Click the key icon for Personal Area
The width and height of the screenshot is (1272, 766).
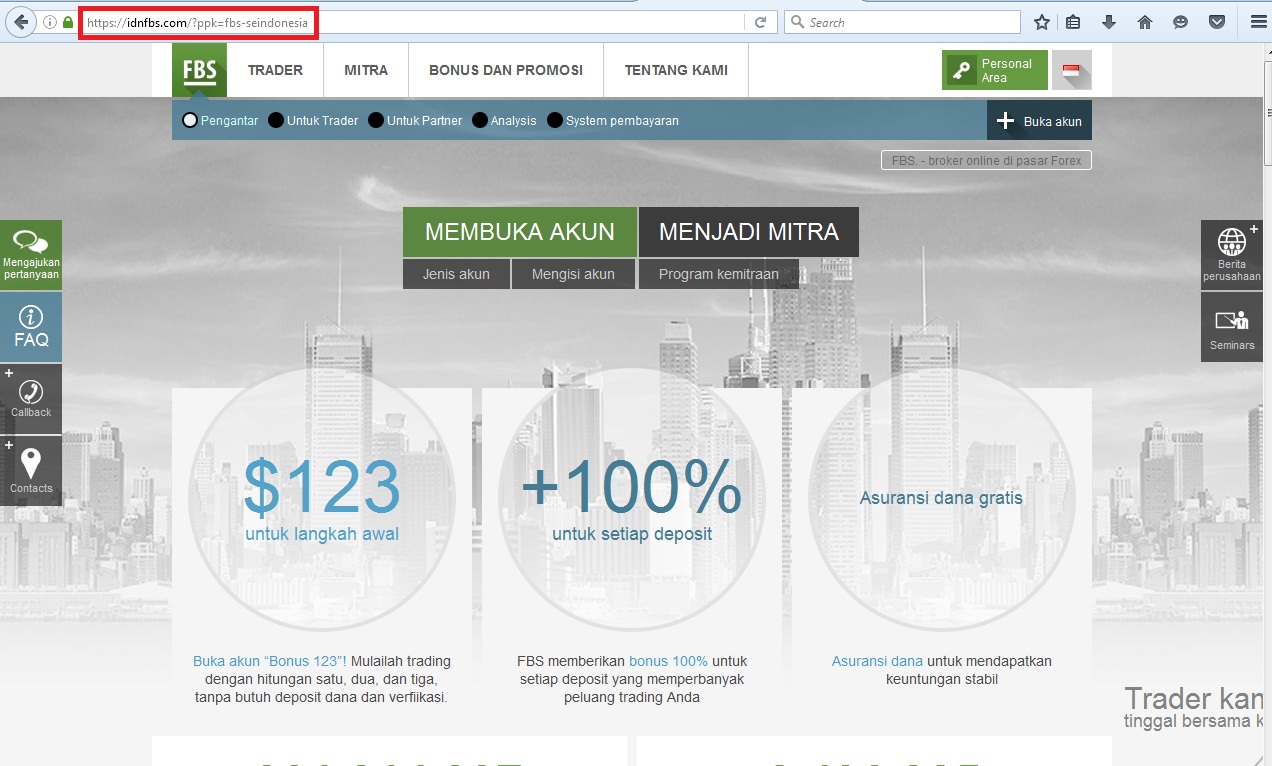(962, 71)
